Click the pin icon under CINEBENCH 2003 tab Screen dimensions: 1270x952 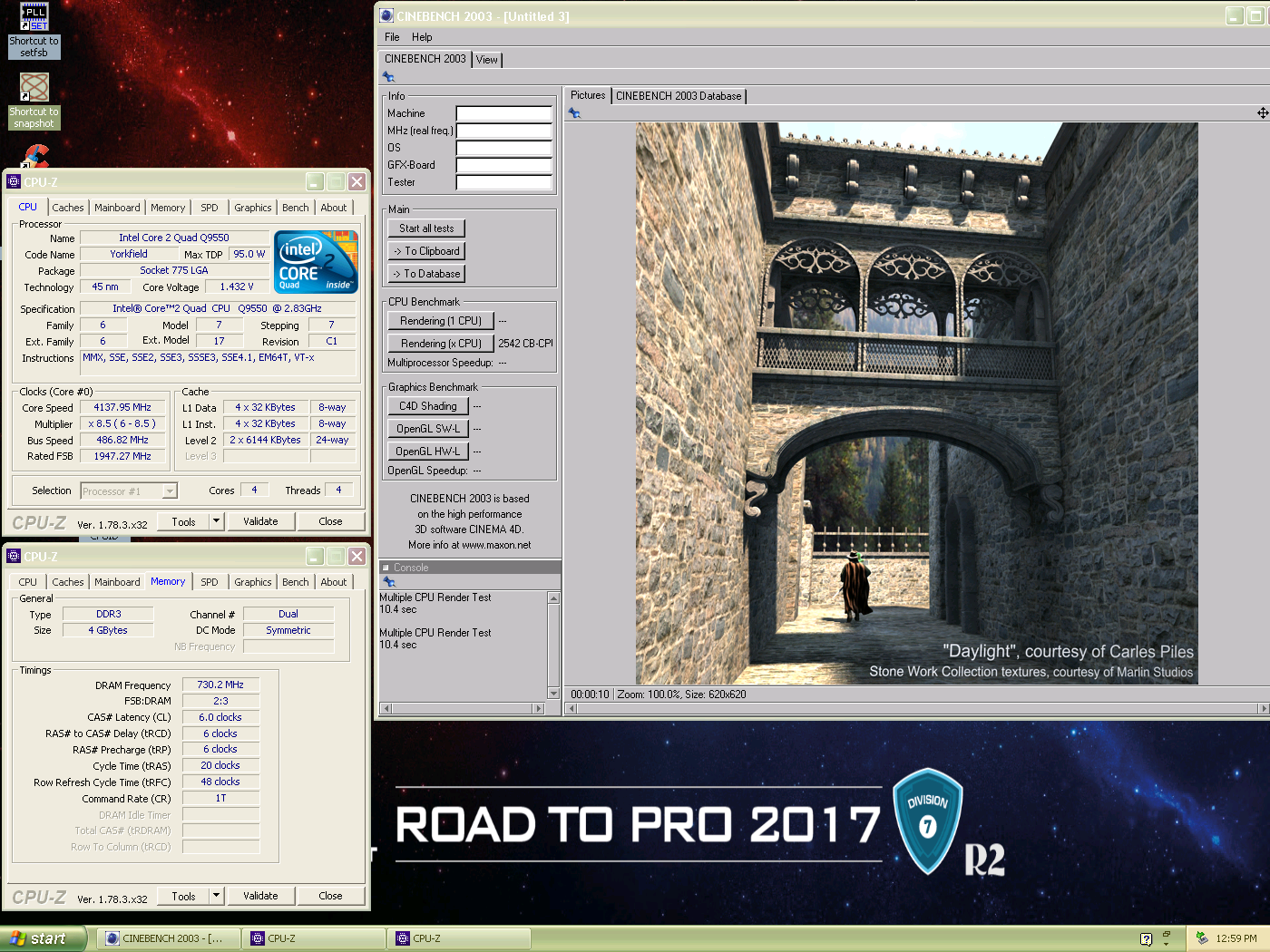[x=388, y=77]
